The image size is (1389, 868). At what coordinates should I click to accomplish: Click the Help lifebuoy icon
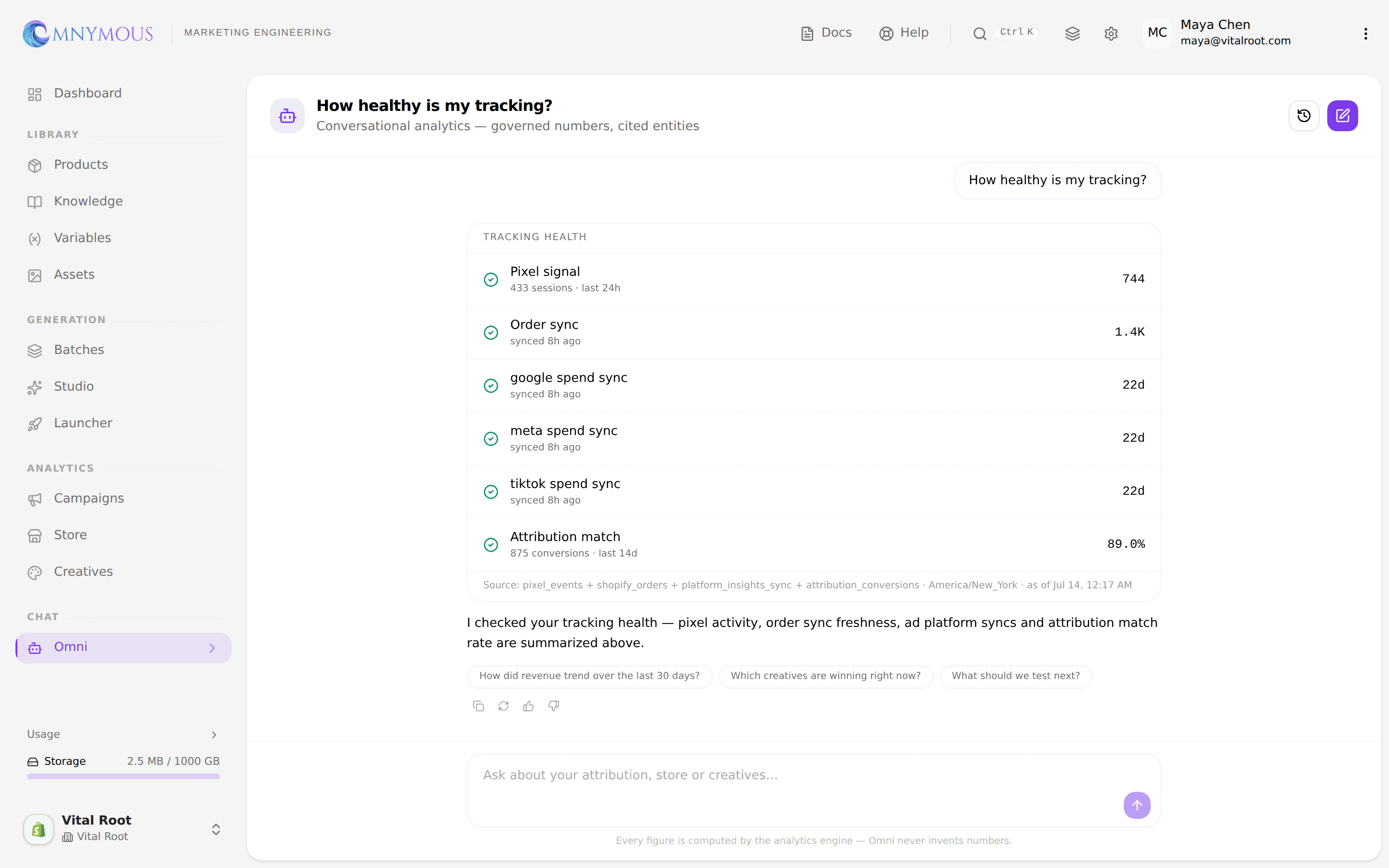point(886,34)
